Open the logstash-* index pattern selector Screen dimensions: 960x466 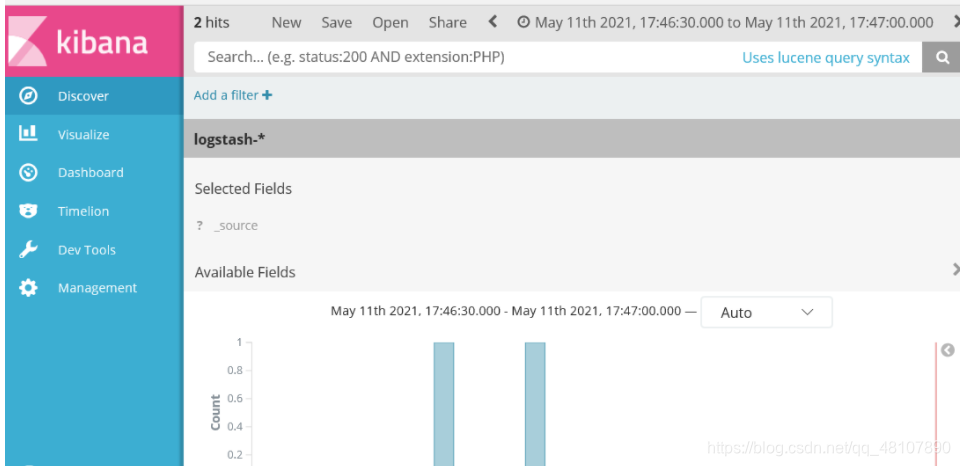(x=230, y=139)
